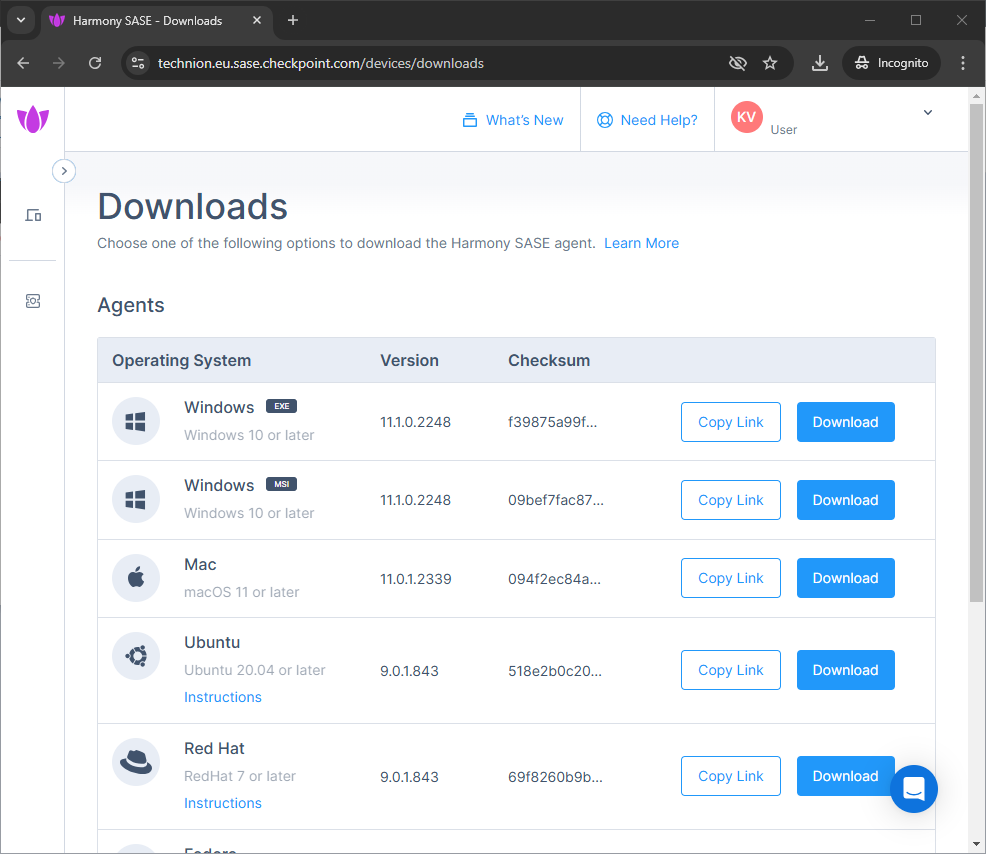Open What's New announcements
Screen dimensions: 986x854
513,120
